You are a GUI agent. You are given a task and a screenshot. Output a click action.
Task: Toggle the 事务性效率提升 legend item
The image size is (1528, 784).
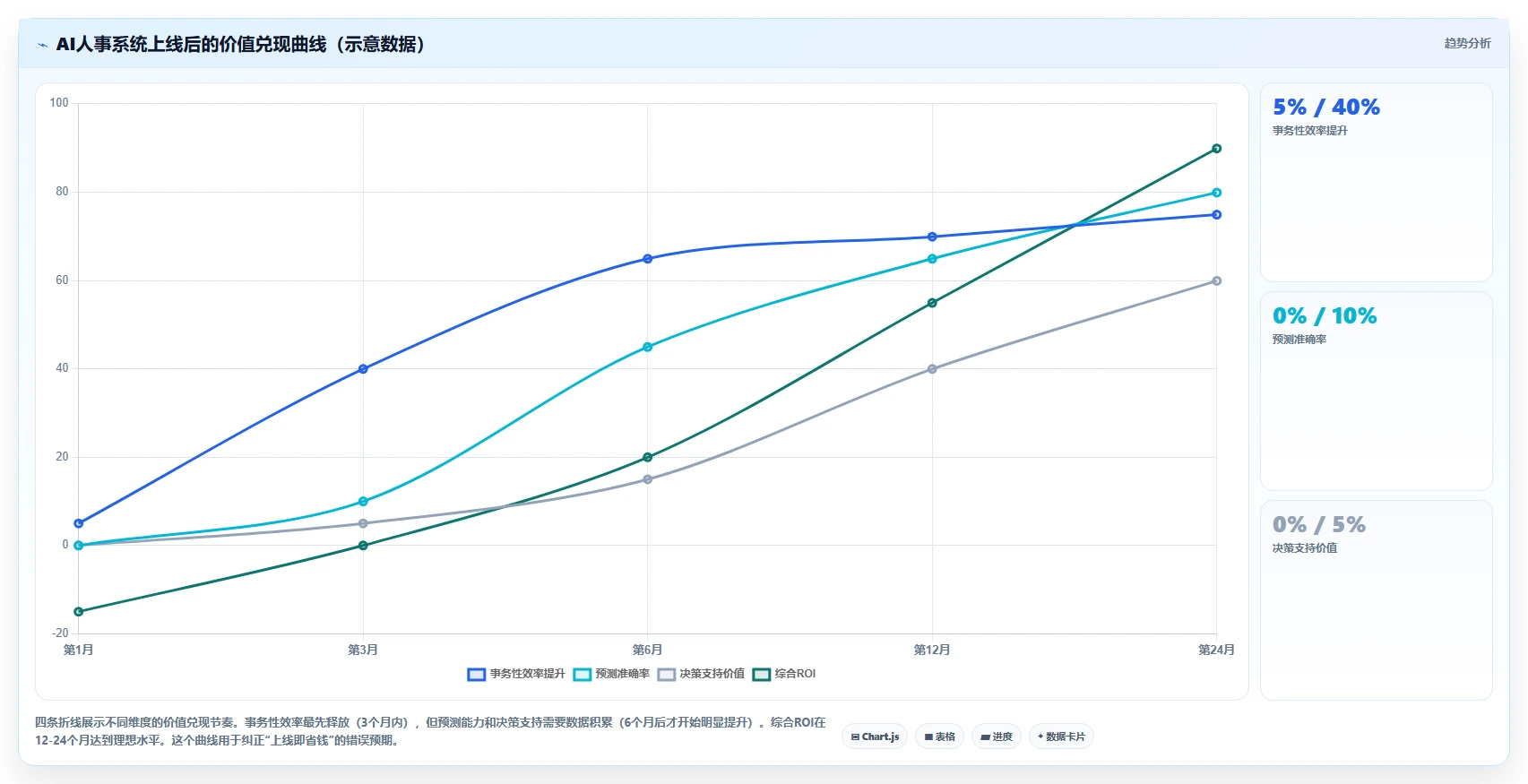click(x=516, y=674)
